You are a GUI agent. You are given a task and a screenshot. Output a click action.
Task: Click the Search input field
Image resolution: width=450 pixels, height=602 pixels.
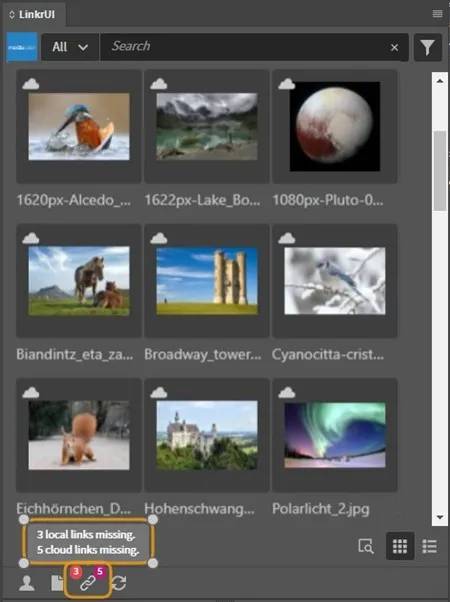246,47
